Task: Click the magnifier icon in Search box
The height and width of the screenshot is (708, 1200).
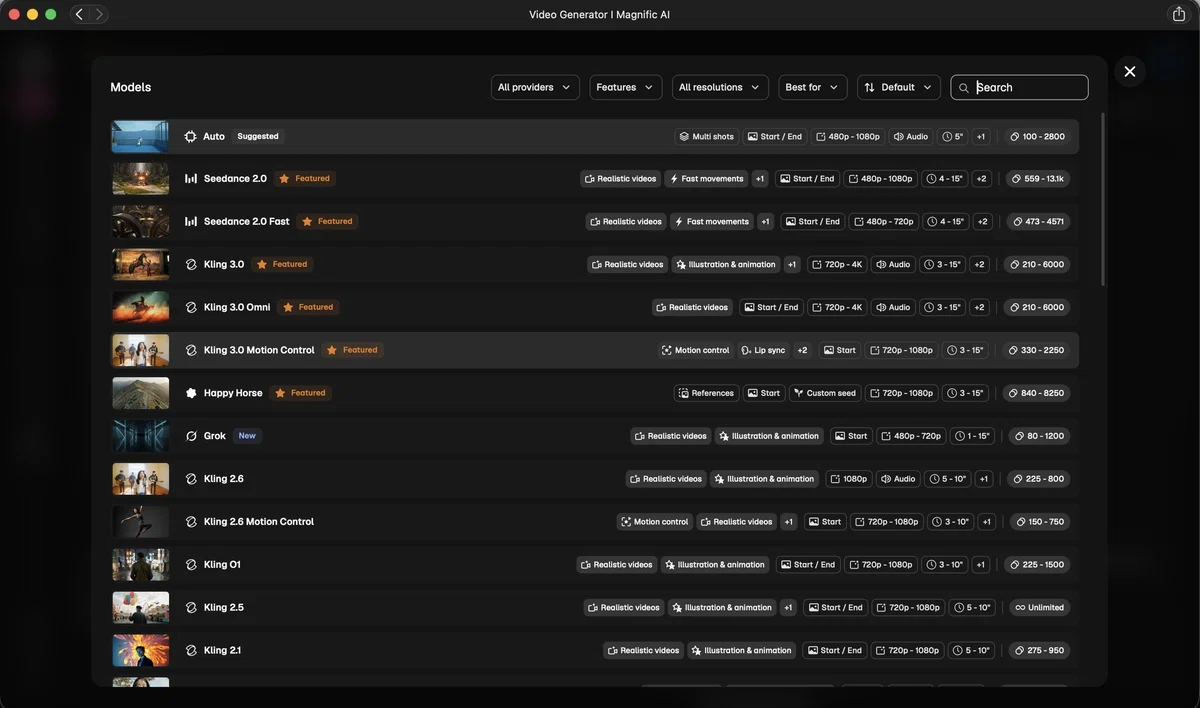Action: (x=964, y=88)
